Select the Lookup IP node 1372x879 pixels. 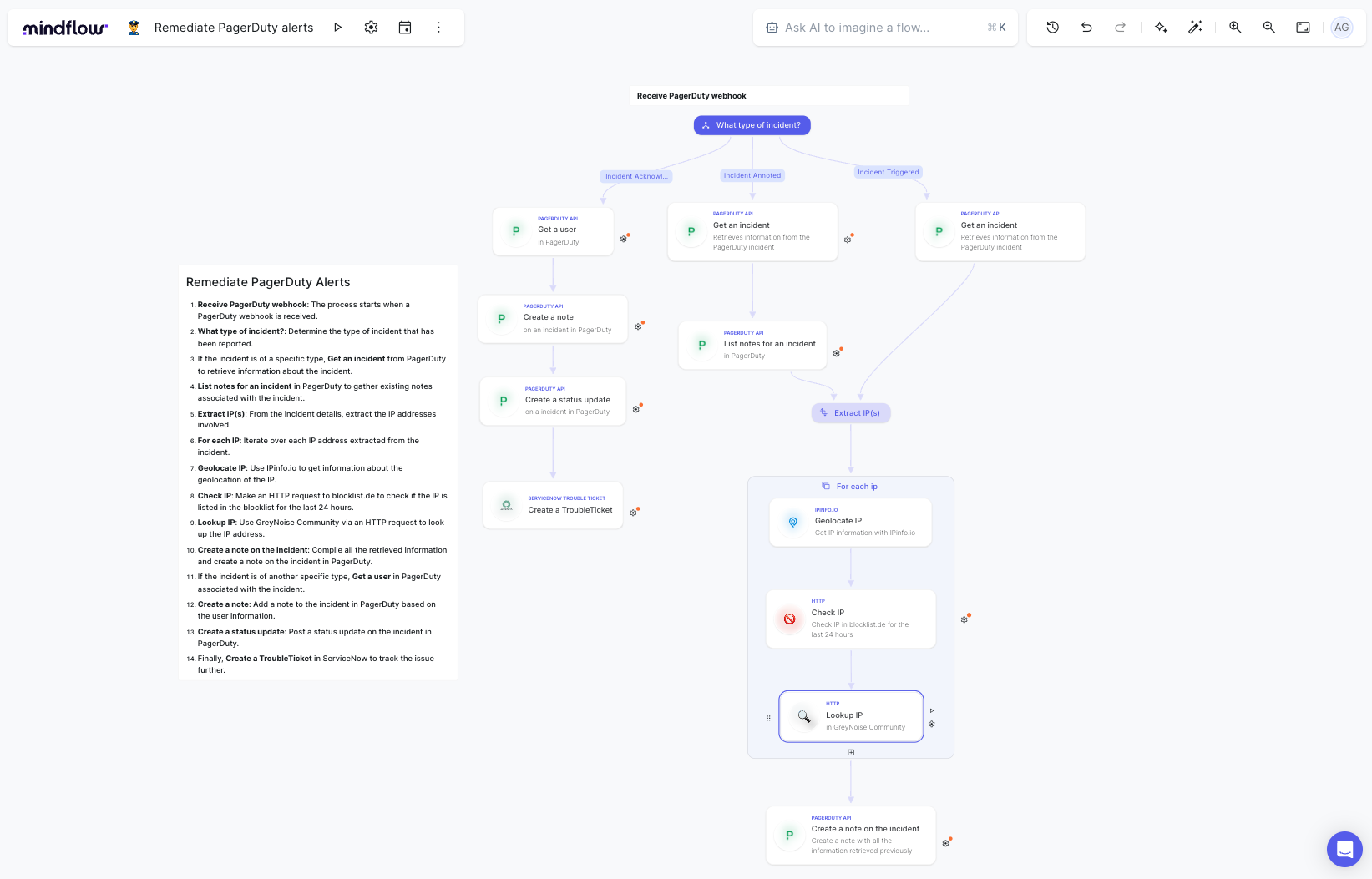coord(851,716)
